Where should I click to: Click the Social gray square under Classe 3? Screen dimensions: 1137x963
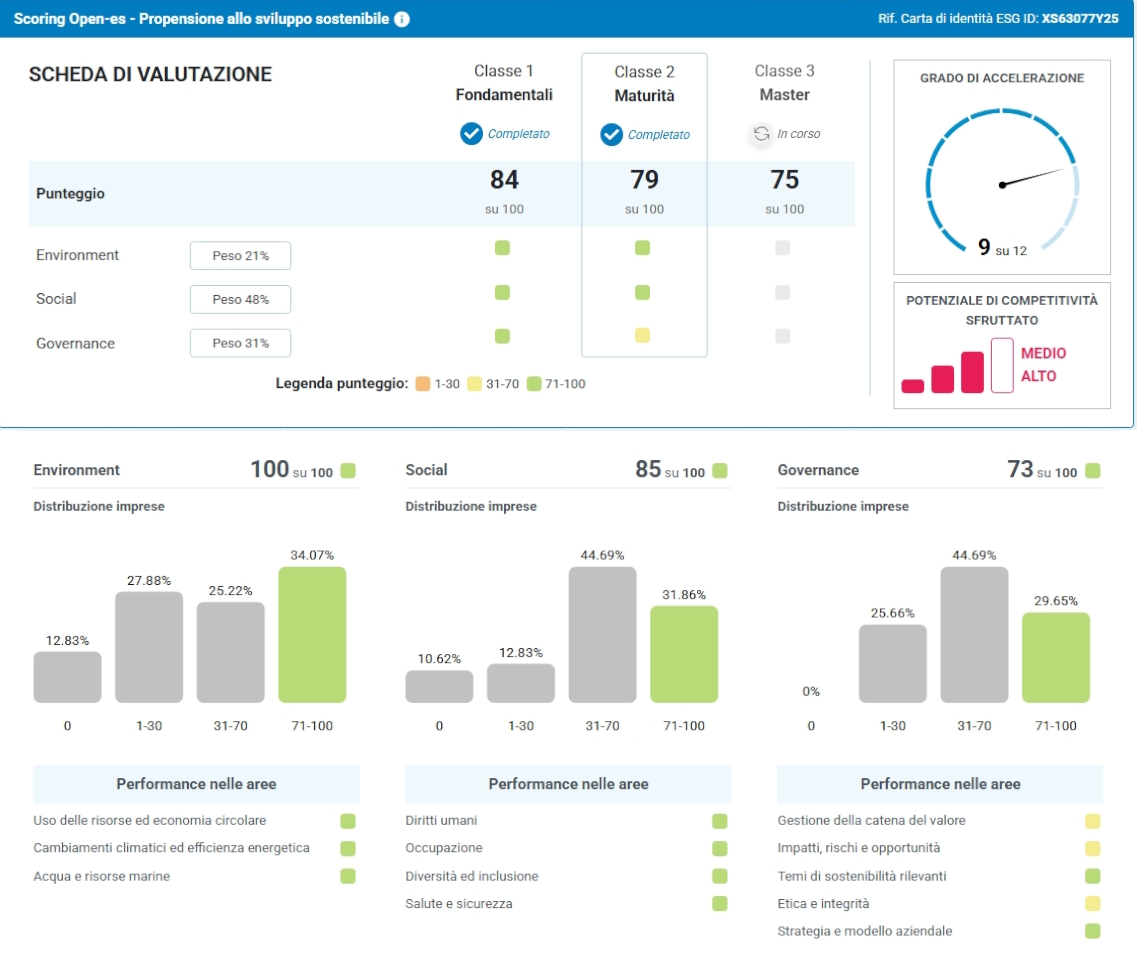click(782, 292)
